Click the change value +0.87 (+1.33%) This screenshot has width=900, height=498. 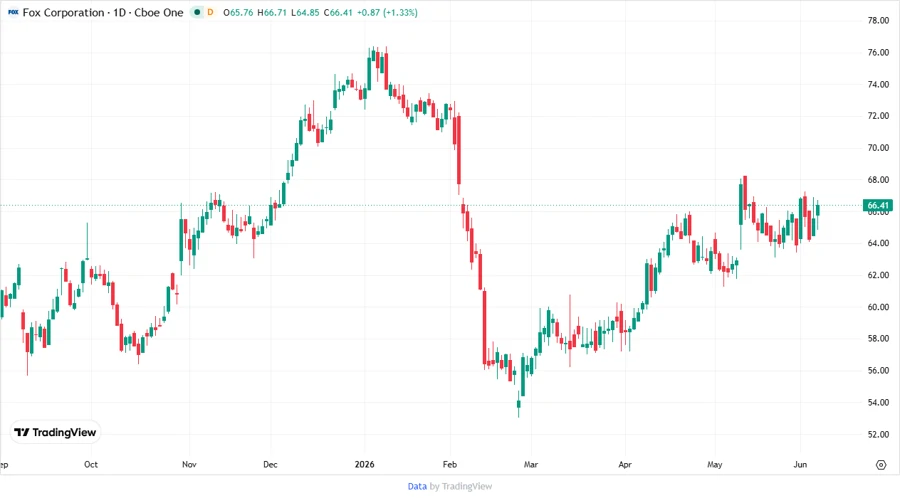coord(387,12)
